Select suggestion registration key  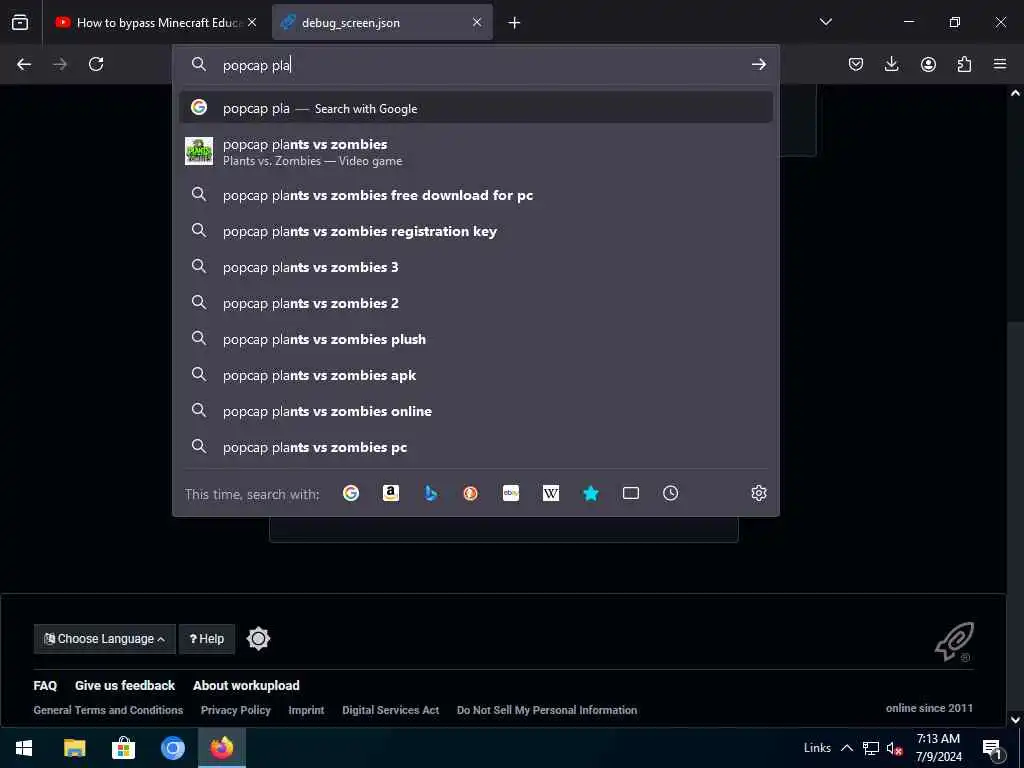[475, 231]
